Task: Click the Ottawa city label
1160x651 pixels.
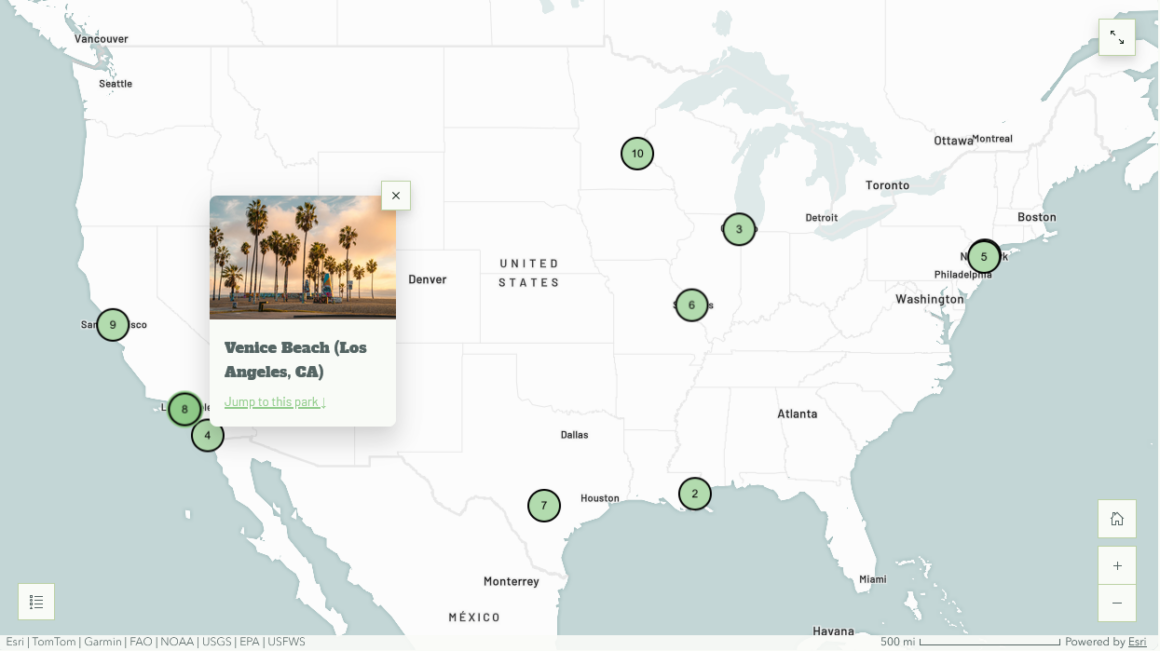Action: 953,141
